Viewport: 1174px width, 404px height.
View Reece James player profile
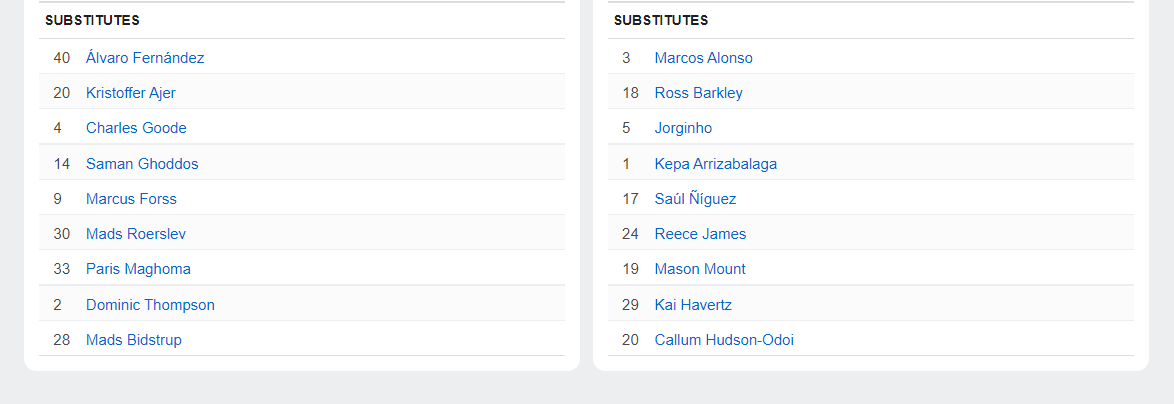point(700,234)
